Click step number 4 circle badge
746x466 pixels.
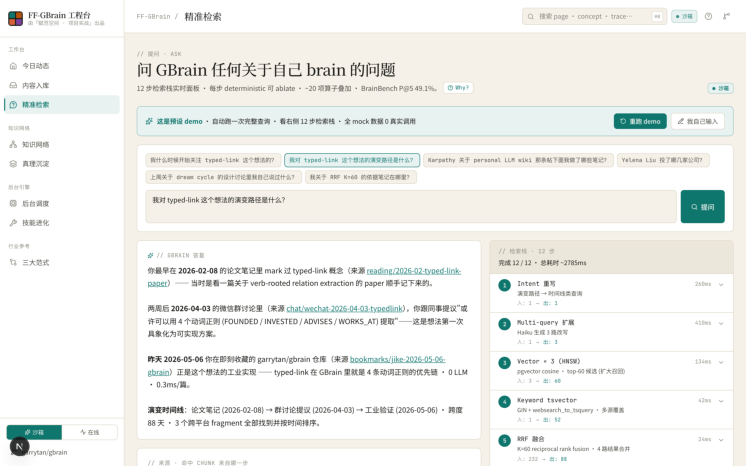click(504, 402)
